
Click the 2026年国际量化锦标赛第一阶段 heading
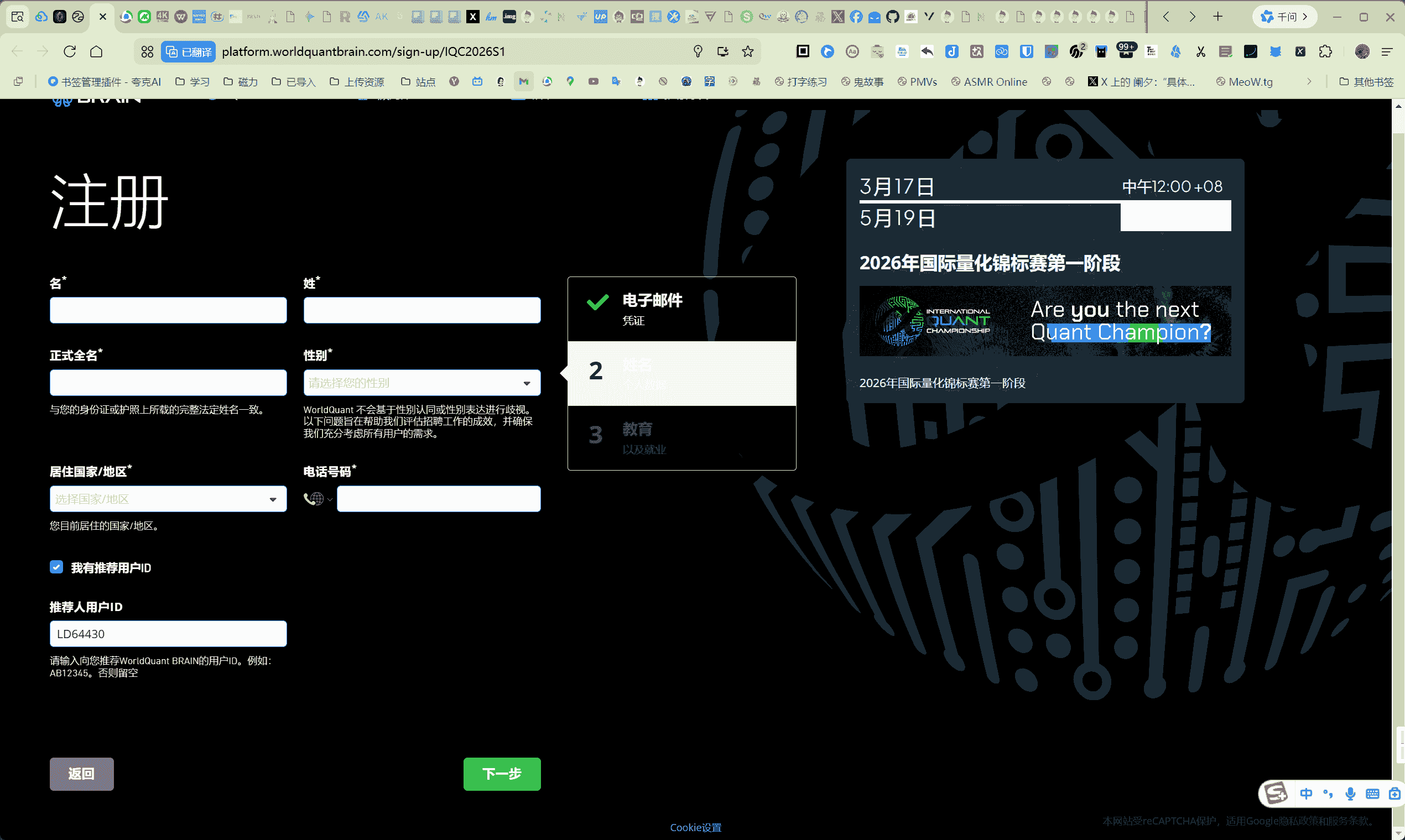[x=990, y=263]
